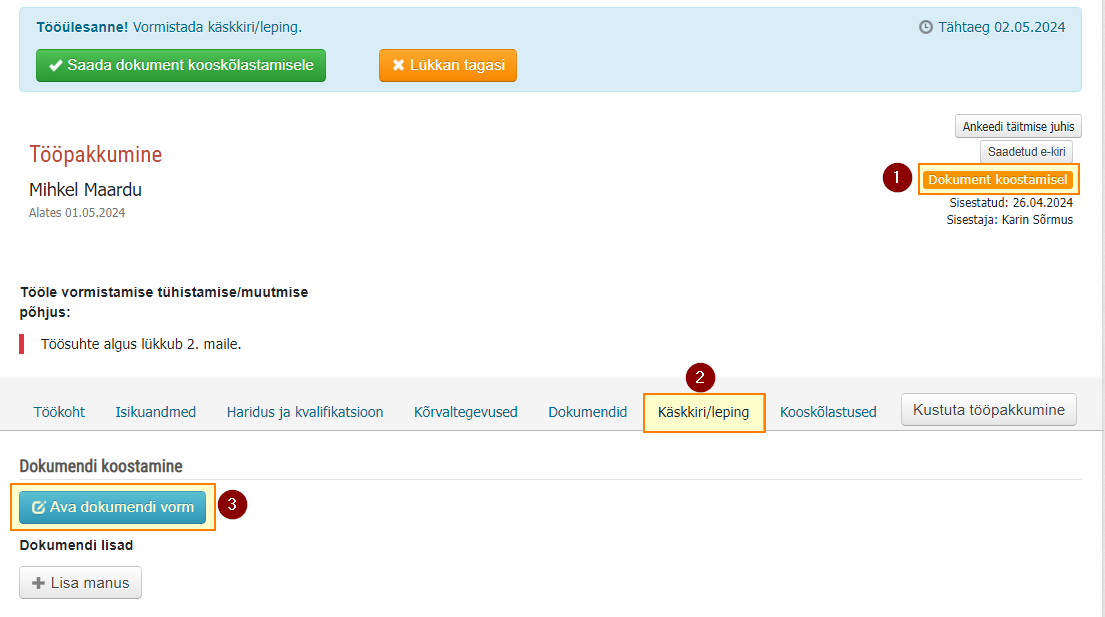Reject the task with Lükkan tagasi

pos(447,66)
